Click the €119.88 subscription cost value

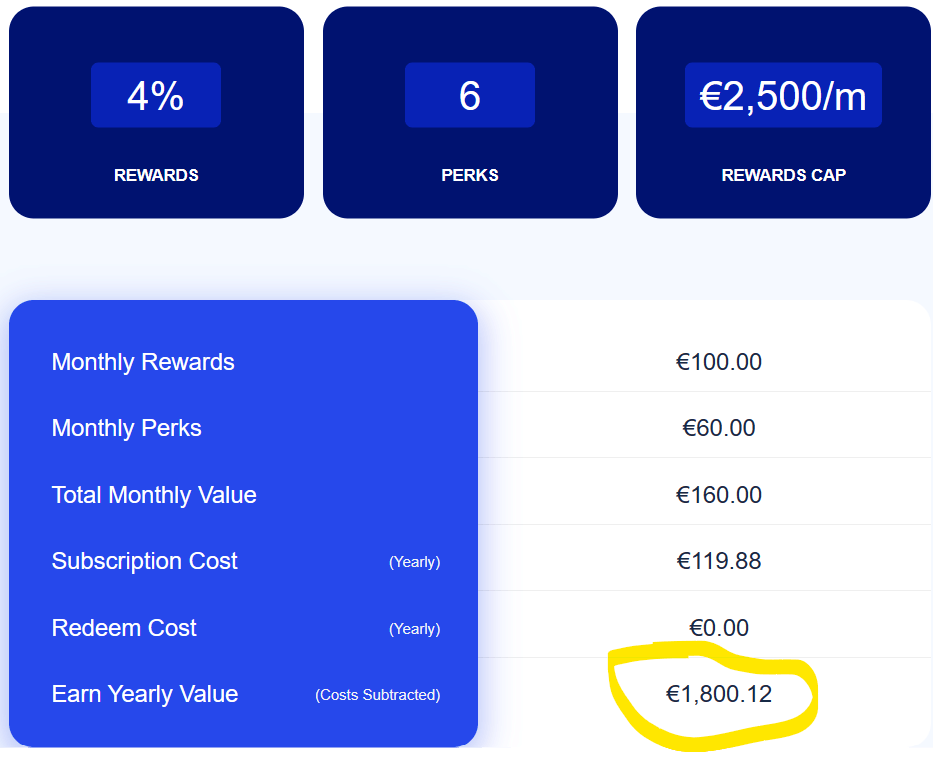[x=718, y=561]
